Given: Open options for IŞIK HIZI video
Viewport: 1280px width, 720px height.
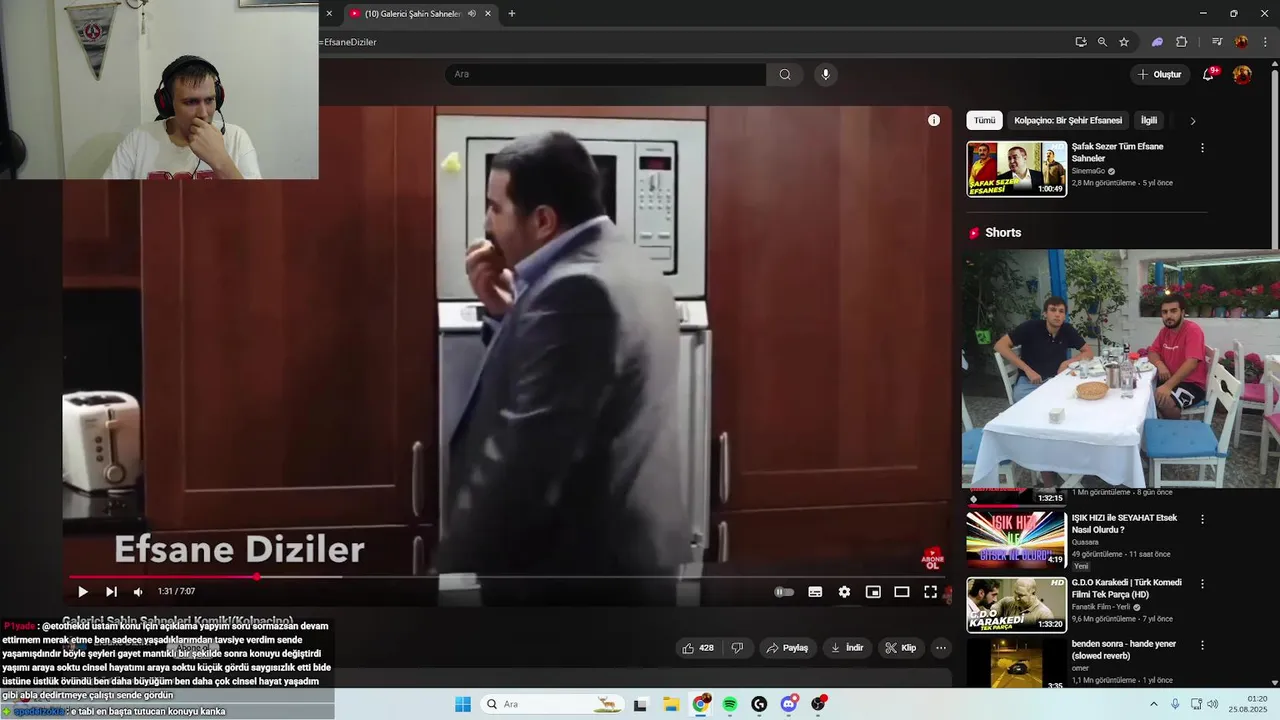Looking at the screenshot, I should tap(1202, 519).
